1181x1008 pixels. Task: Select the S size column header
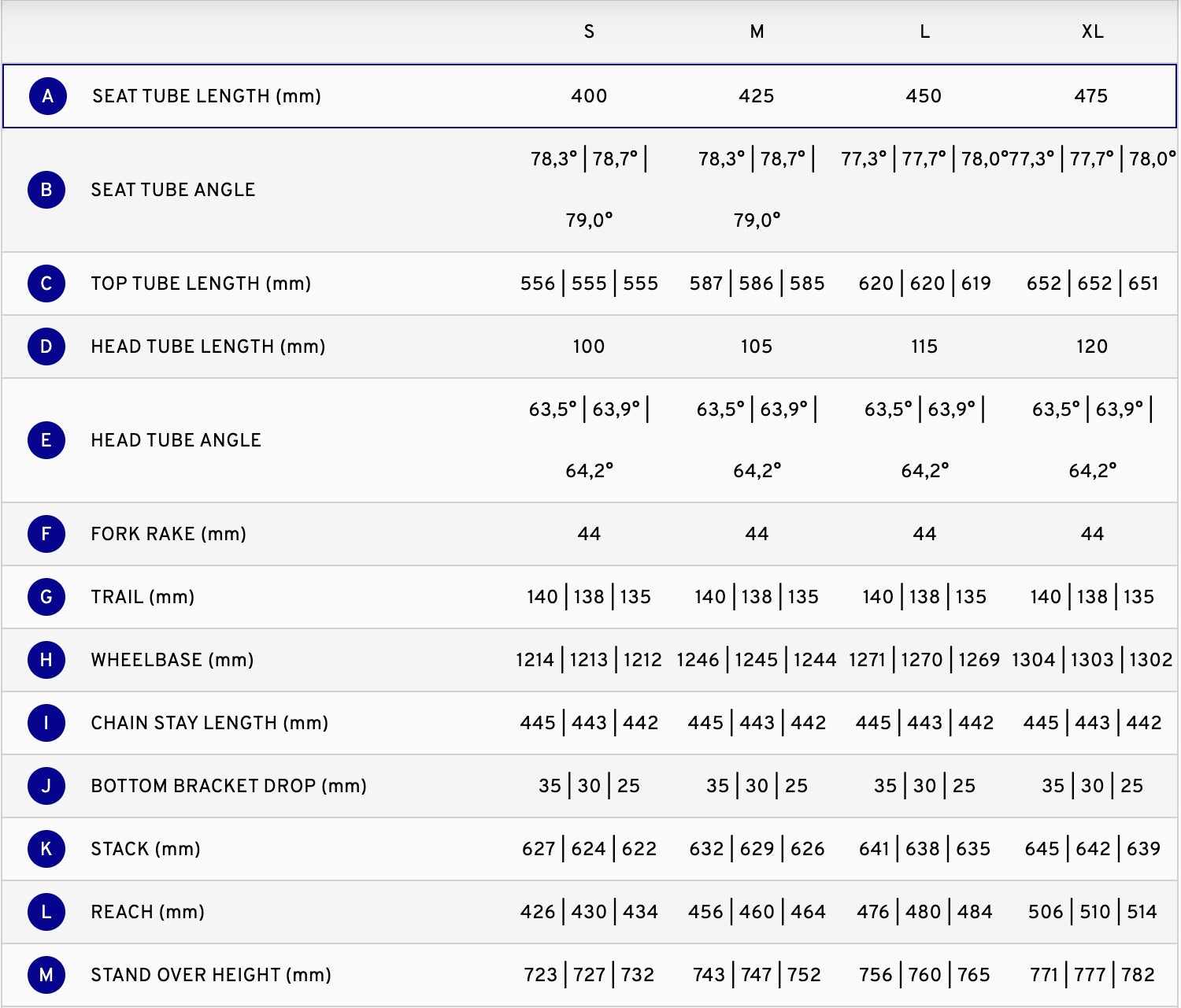pyautogui.click(x=589, y=31)
